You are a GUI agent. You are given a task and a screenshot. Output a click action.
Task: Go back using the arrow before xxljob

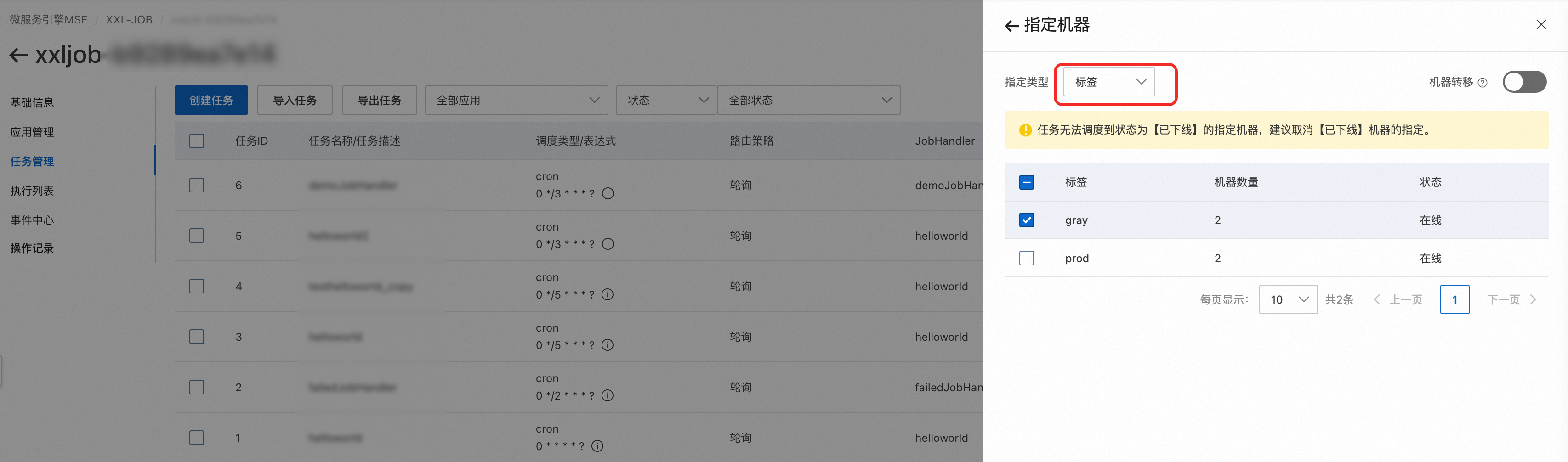(x=18, y=55)
